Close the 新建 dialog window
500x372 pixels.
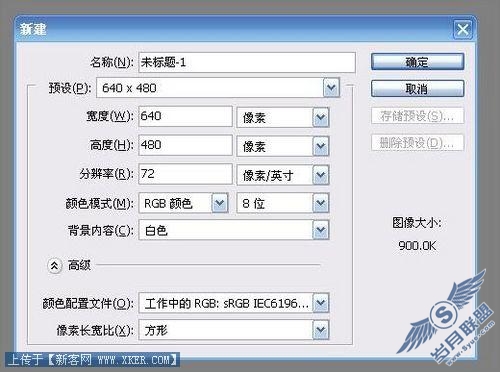click(x=463, y=29)
